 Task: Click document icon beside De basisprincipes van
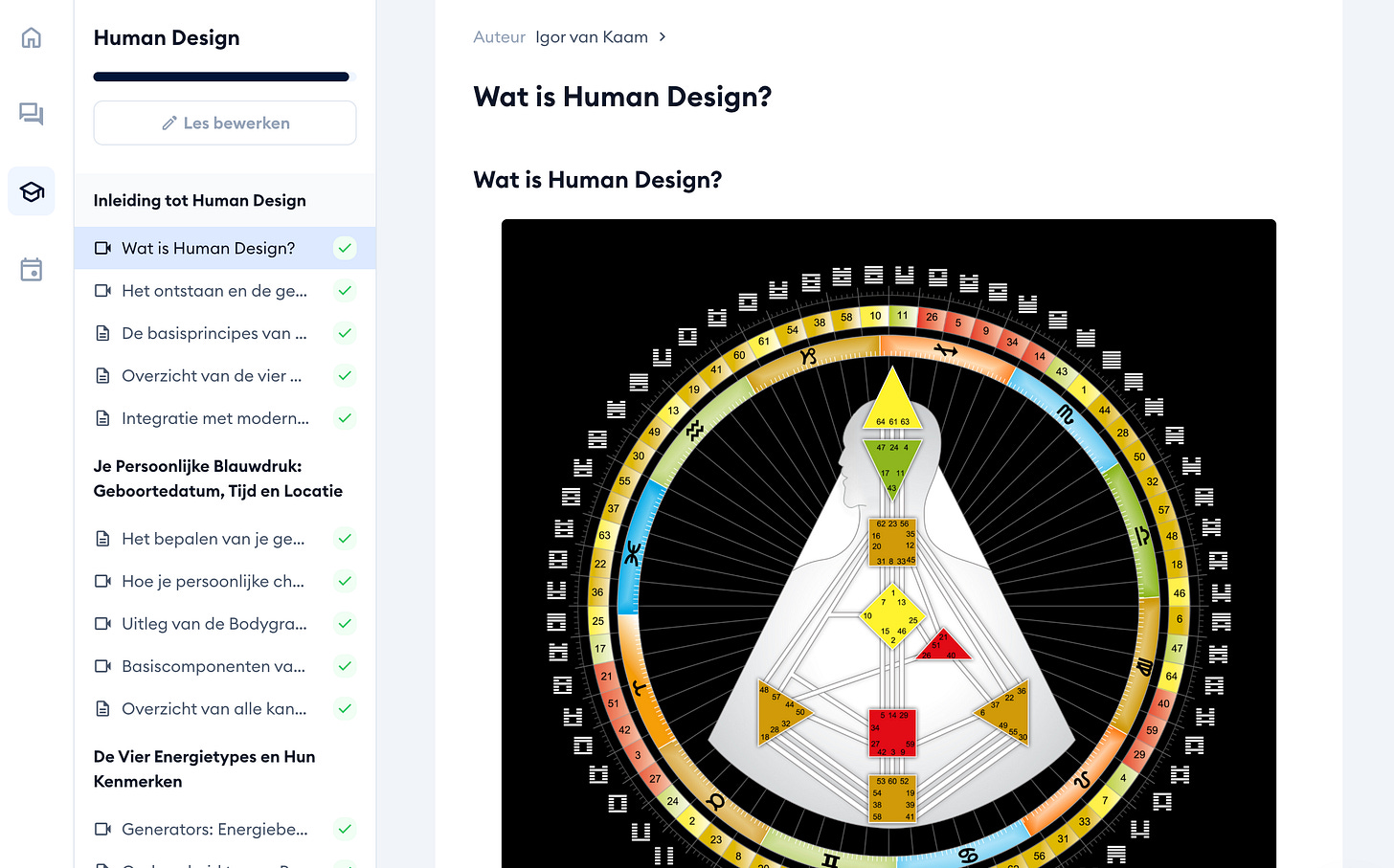click(102, 333)
